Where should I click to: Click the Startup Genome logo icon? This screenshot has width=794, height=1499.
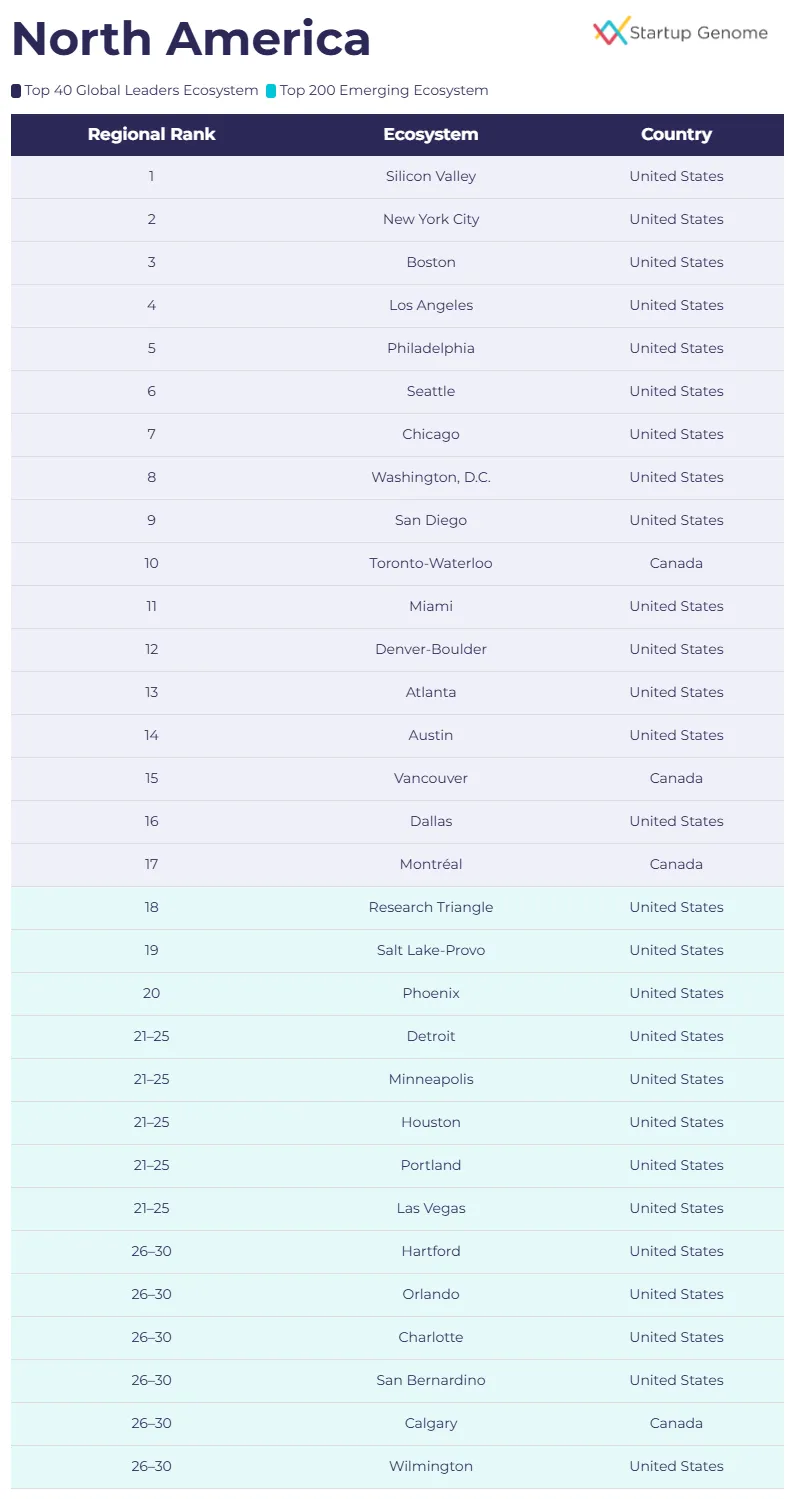click(611, 31)
